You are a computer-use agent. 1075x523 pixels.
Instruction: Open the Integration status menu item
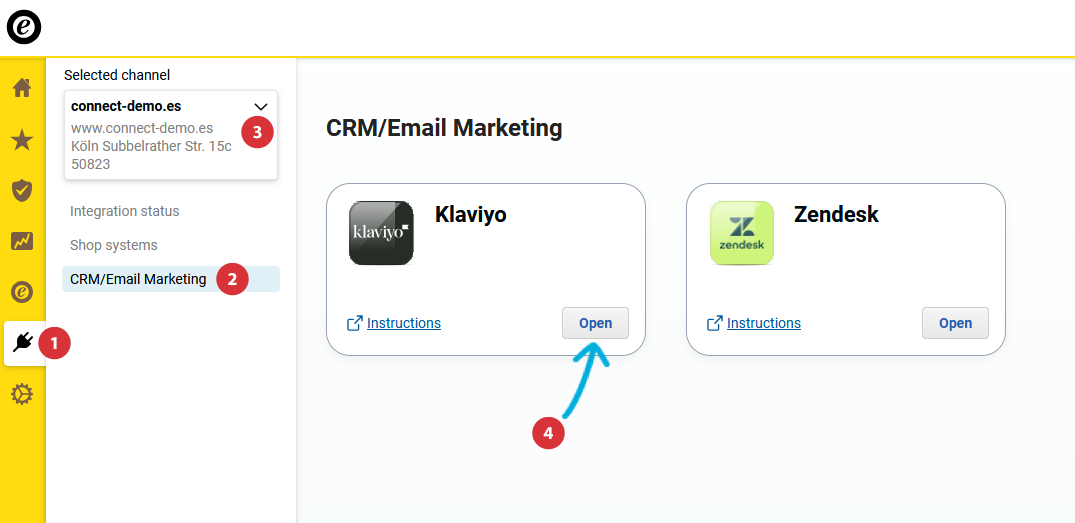point(125,211)
